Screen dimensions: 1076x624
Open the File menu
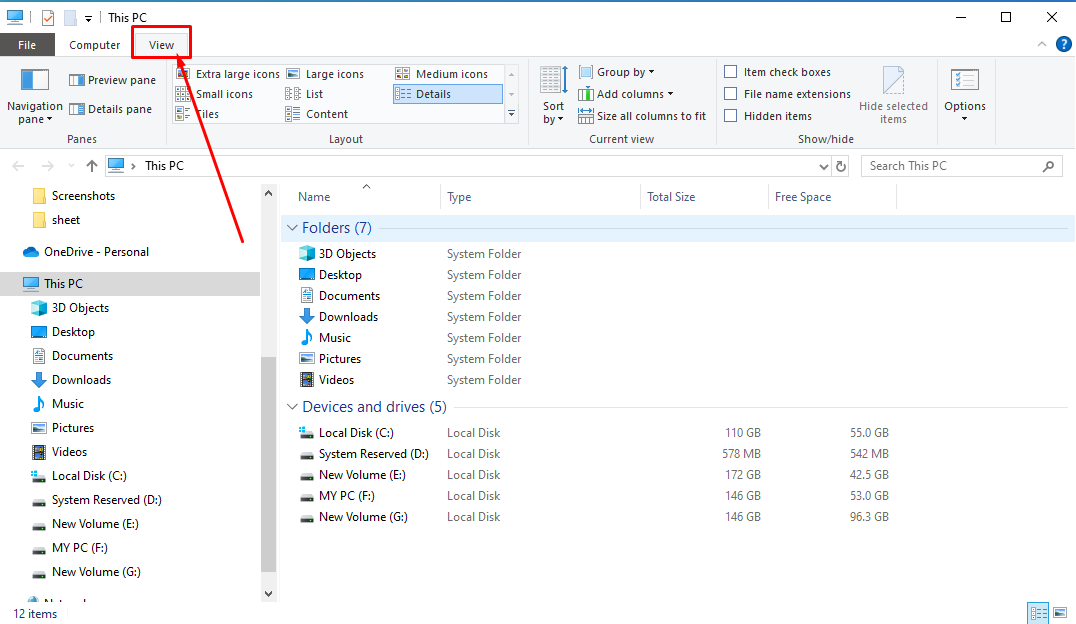click(27, 45)
